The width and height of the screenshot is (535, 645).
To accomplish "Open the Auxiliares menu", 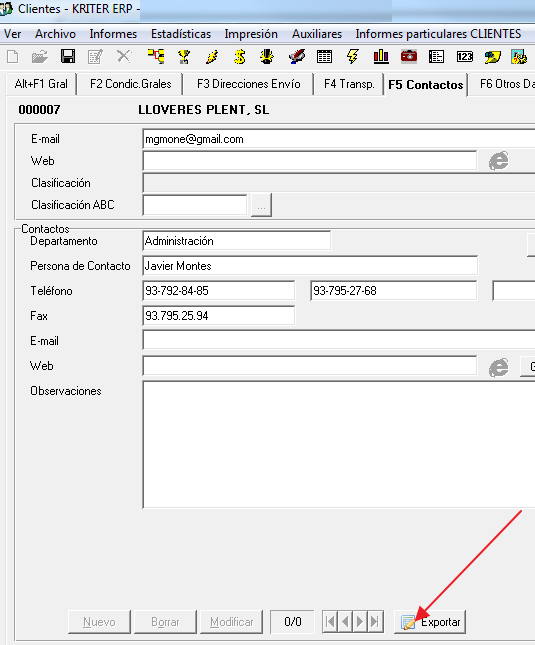I will [x=317, y=34].
